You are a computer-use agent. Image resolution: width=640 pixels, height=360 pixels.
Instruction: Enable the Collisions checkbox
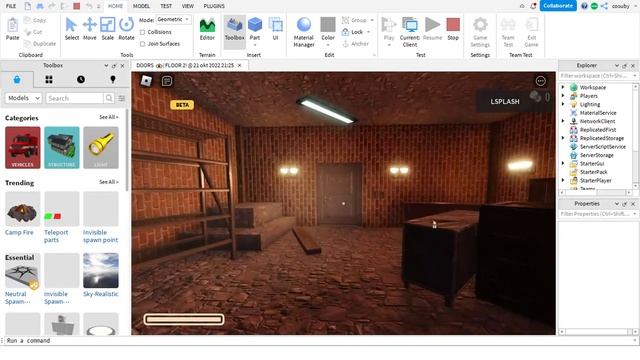[142, 32]
